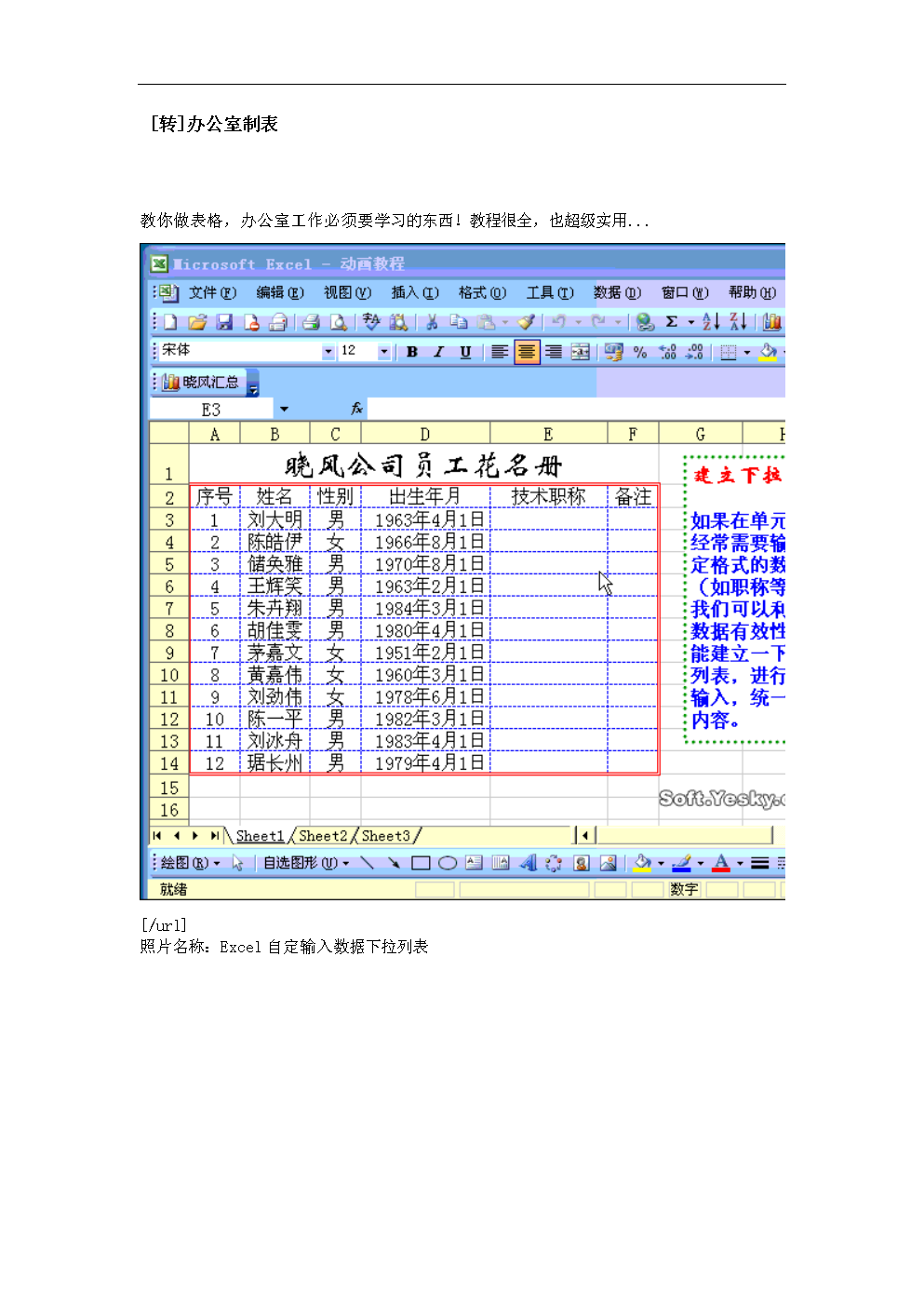Expand the font size dropdown
This screenshot has height=1307, width=924.
click(384, 352)
